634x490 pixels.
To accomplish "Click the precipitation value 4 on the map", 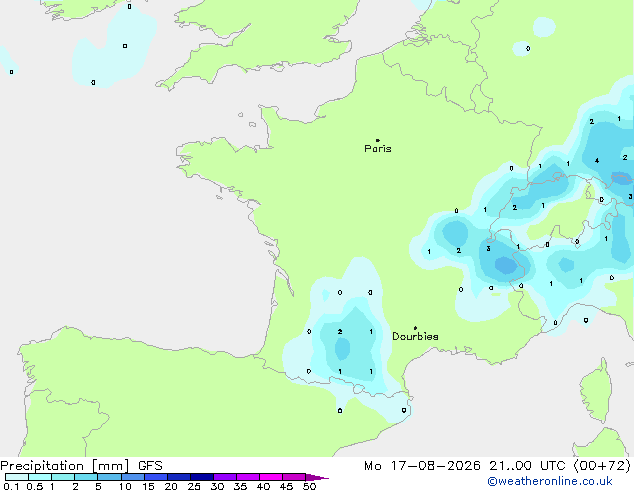I will 597,161.
